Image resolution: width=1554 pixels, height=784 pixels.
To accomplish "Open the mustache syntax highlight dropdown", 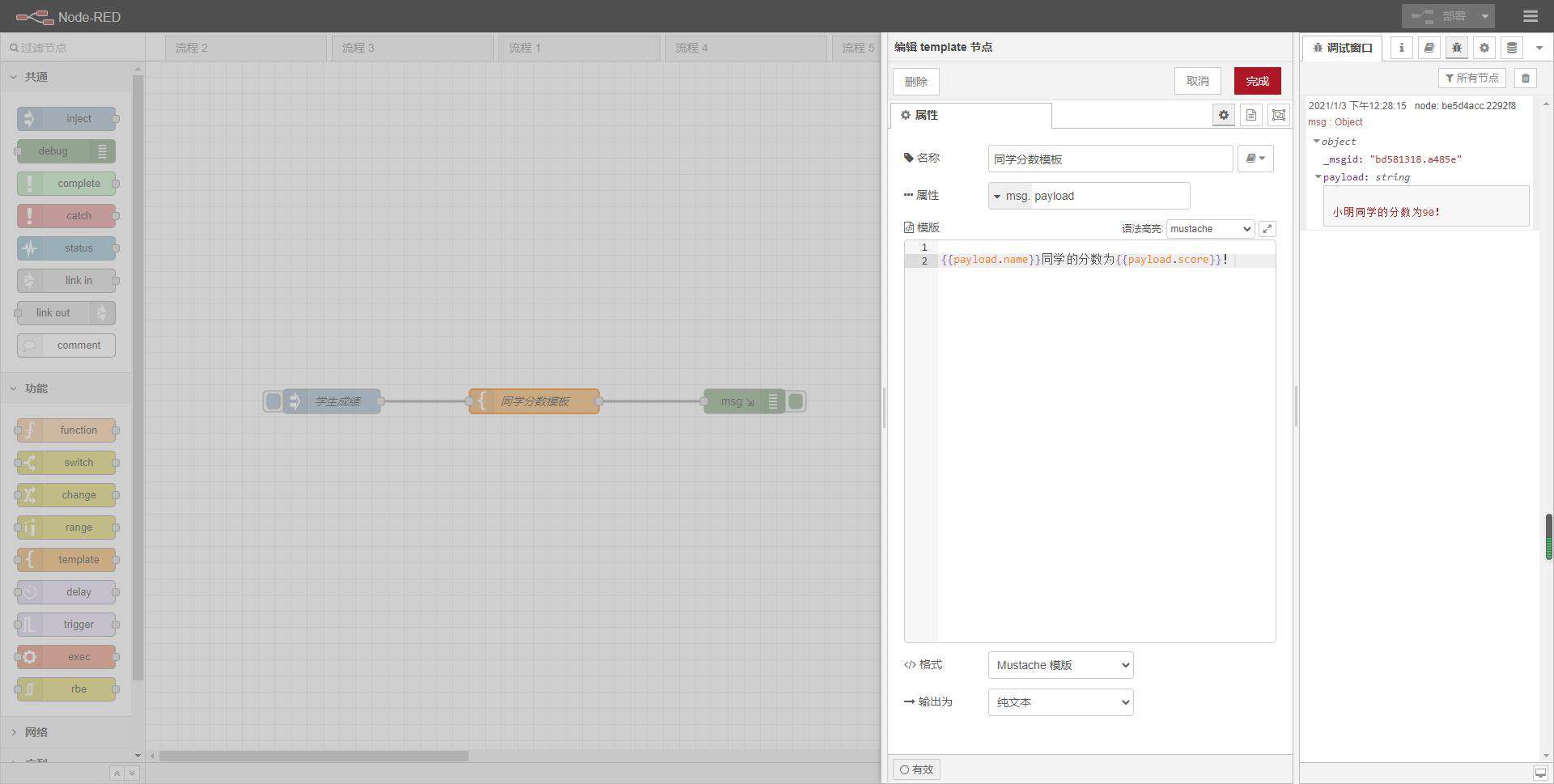I will [1210, 229].
